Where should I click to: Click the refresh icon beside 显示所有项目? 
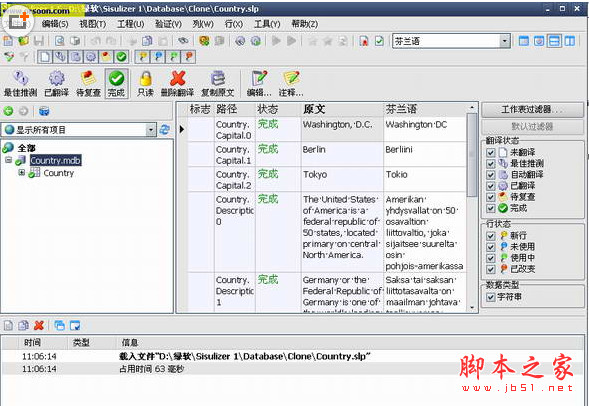[x=164, y=130]
